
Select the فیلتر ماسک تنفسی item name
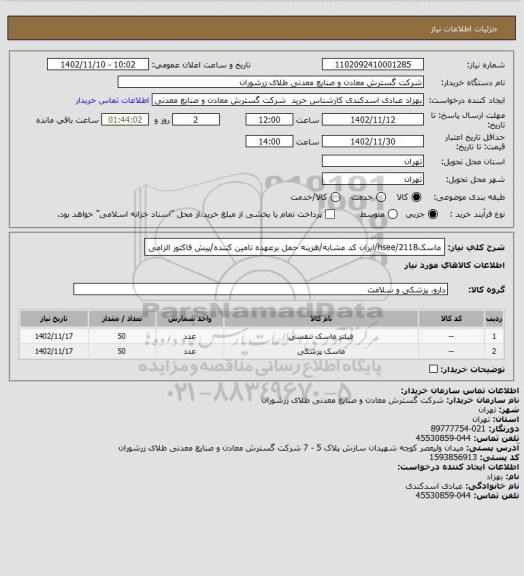320,336
